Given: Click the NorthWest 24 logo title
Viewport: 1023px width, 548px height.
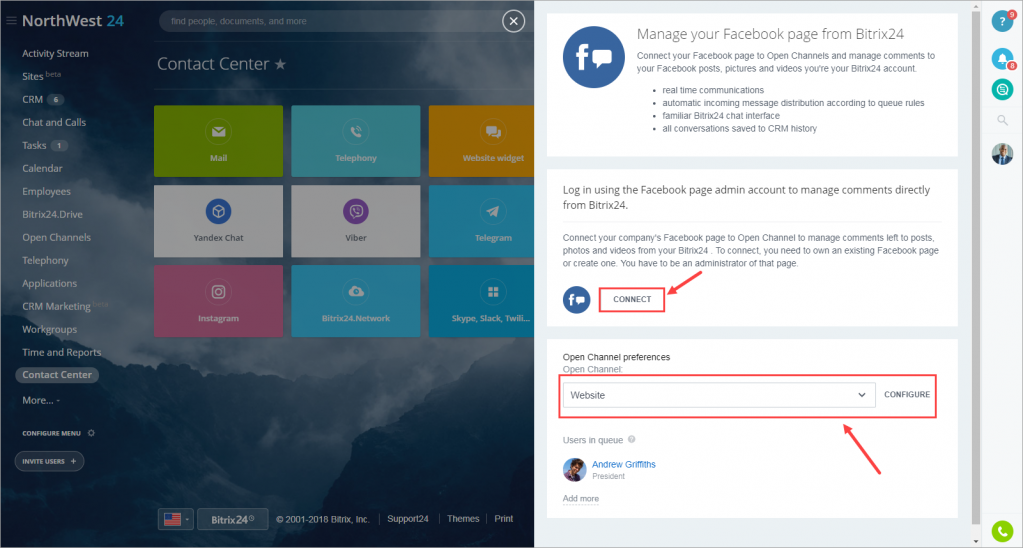Looking at the screenshot, I should click(72, 21).
